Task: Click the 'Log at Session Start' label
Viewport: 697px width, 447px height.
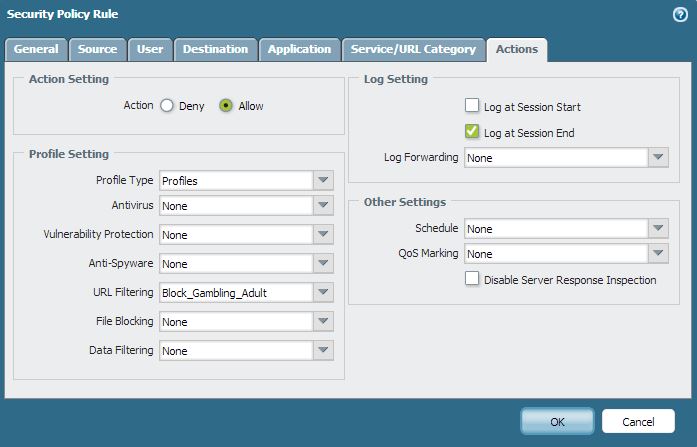Action: (532, 107)
